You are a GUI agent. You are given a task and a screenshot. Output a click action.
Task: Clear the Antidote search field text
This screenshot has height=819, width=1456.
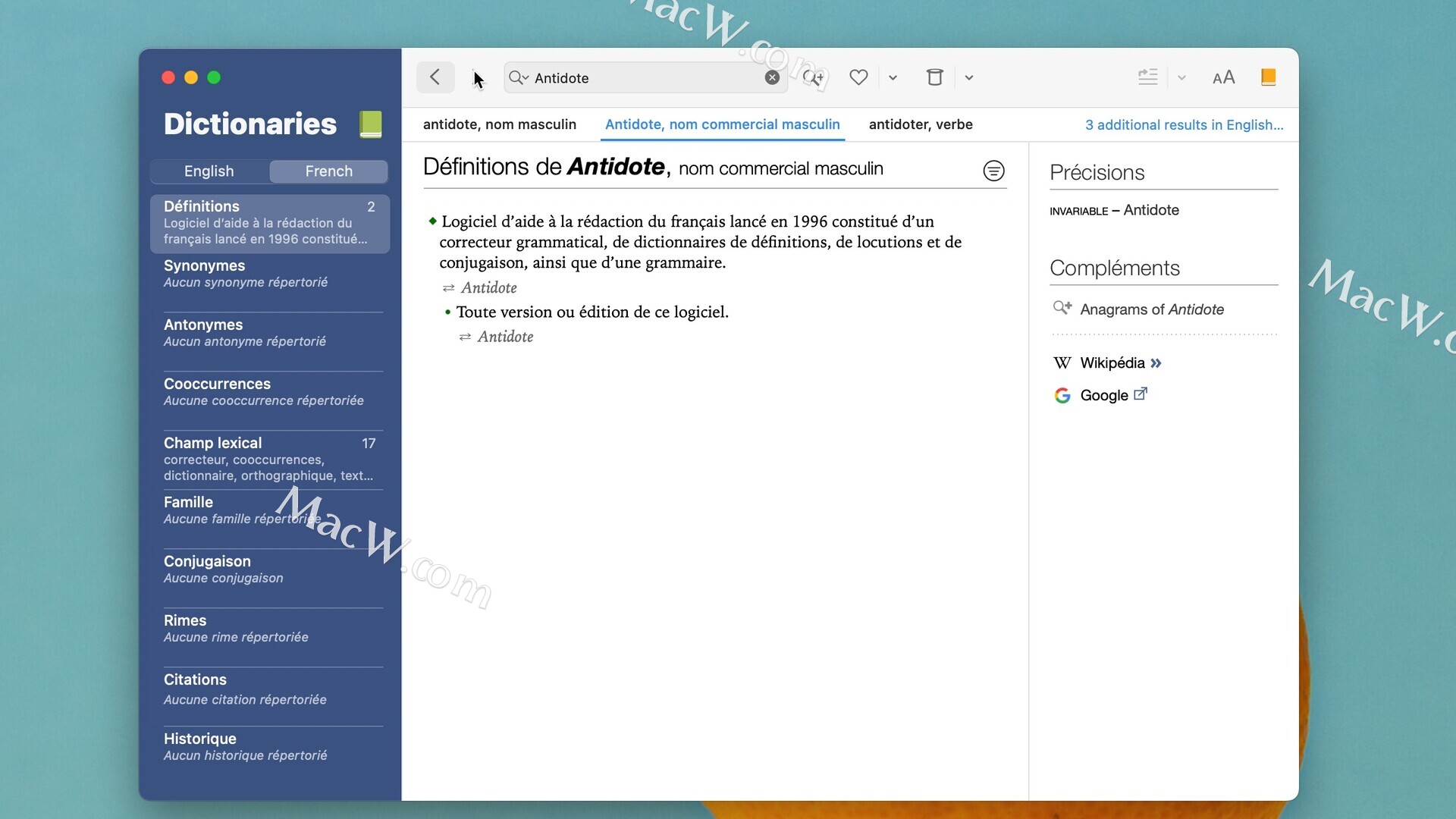point(772,77)
